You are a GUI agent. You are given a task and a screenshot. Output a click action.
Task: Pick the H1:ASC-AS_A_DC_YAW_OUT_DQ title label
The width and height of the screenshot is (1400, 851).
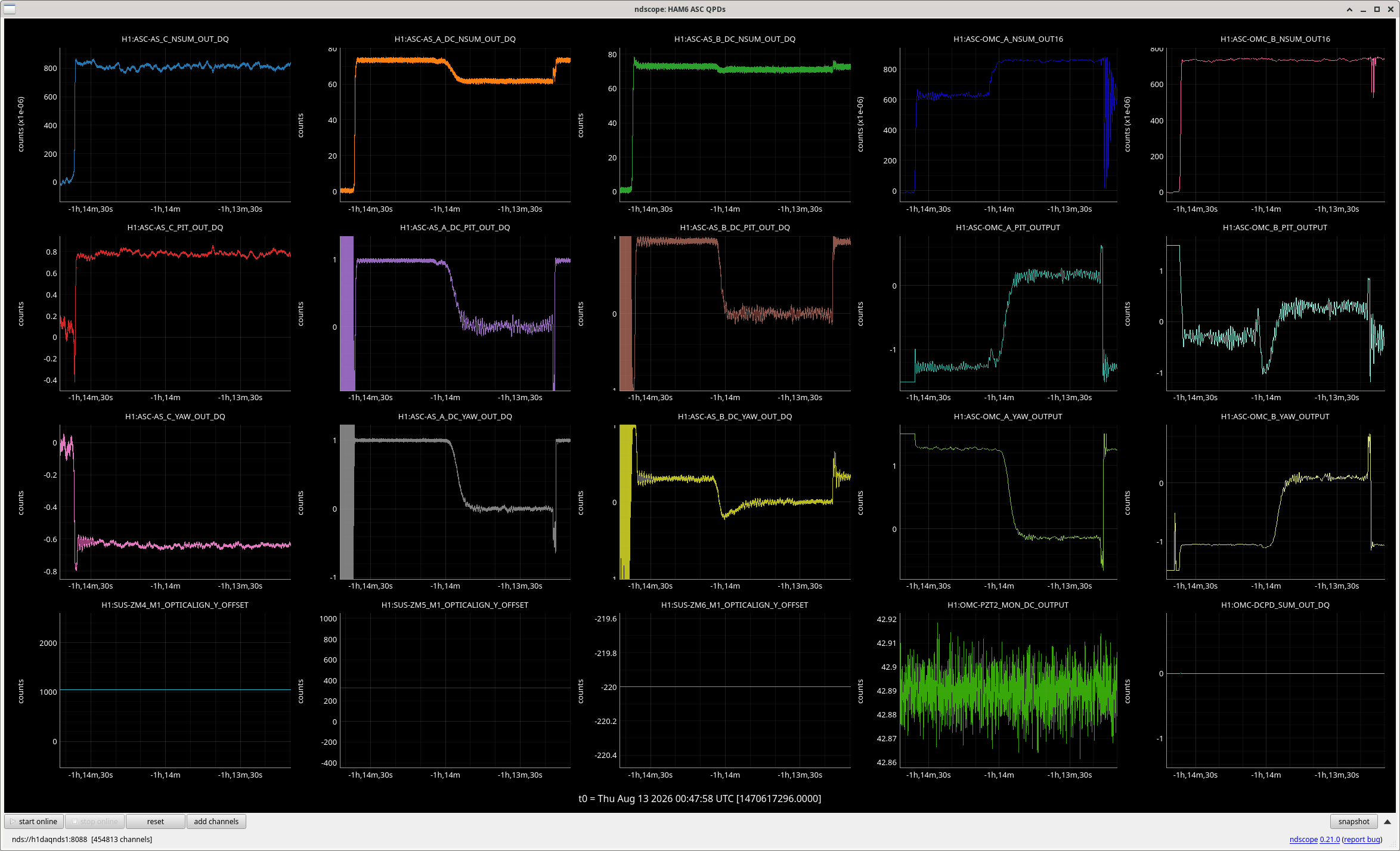[x=455, y=416]
